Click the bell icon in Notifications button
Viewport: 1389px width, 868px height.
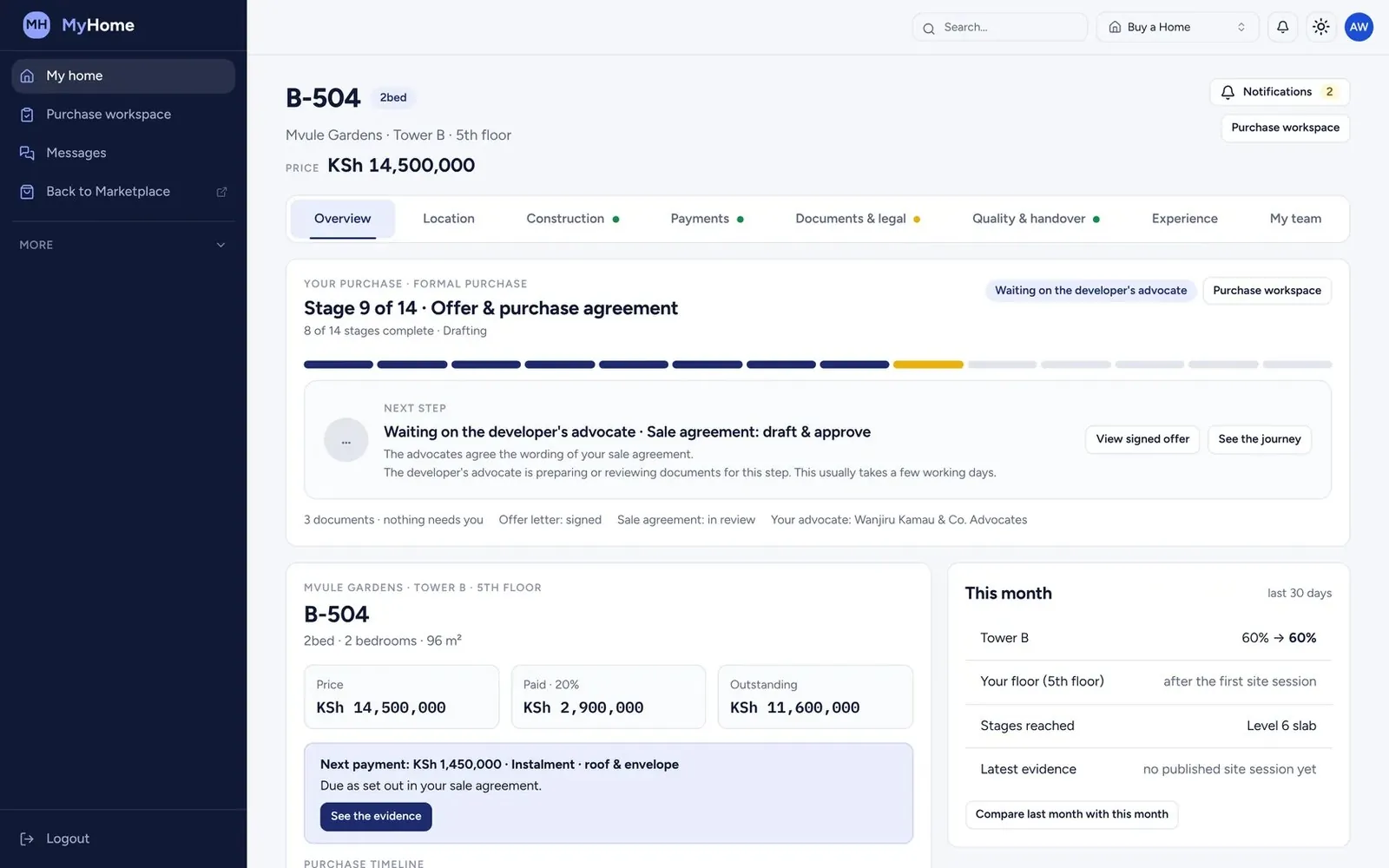coord(1228,92)
